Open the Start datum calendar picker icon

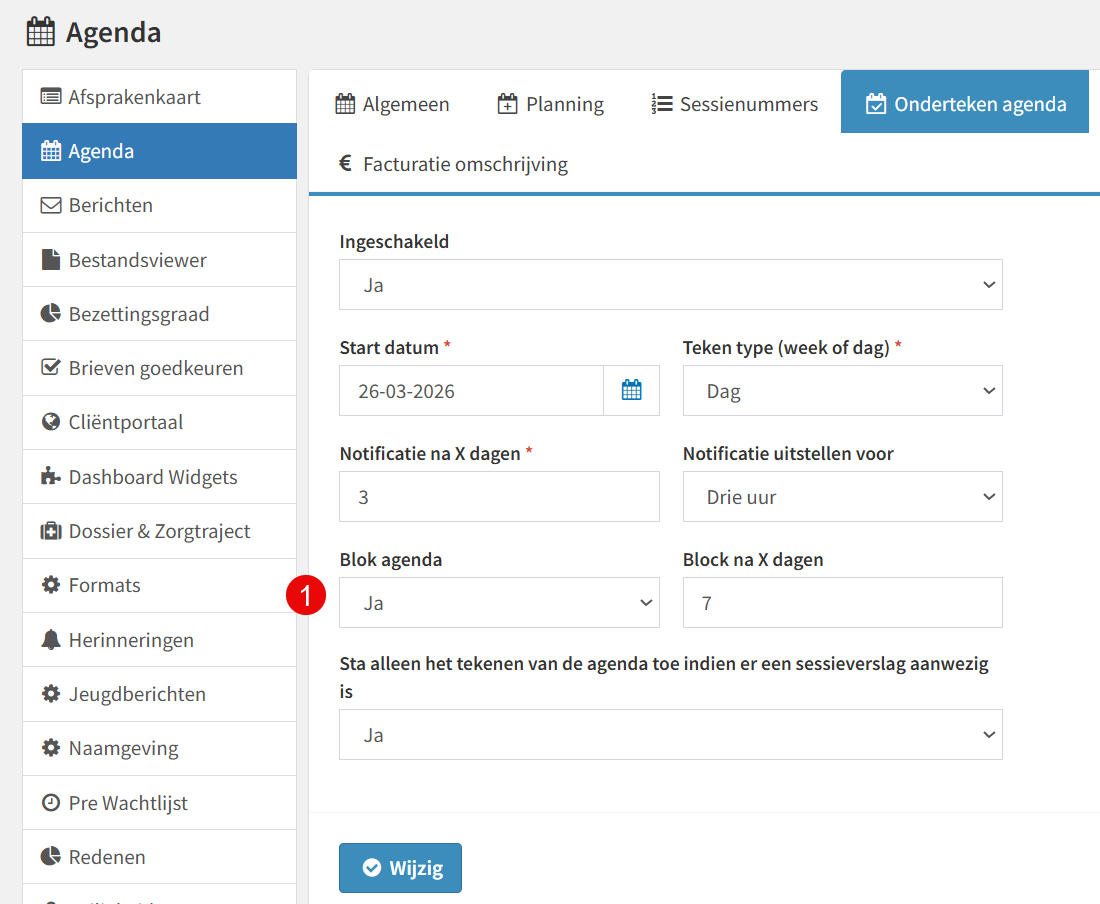click(631, 390)
